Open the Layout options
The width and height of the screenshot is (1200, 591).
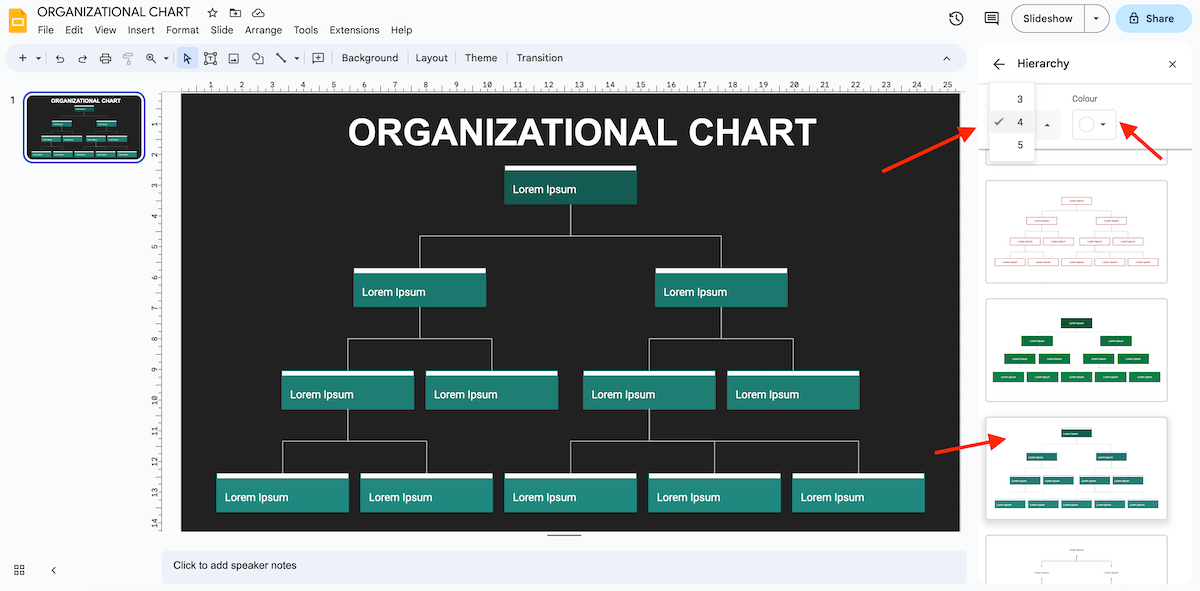432,58
